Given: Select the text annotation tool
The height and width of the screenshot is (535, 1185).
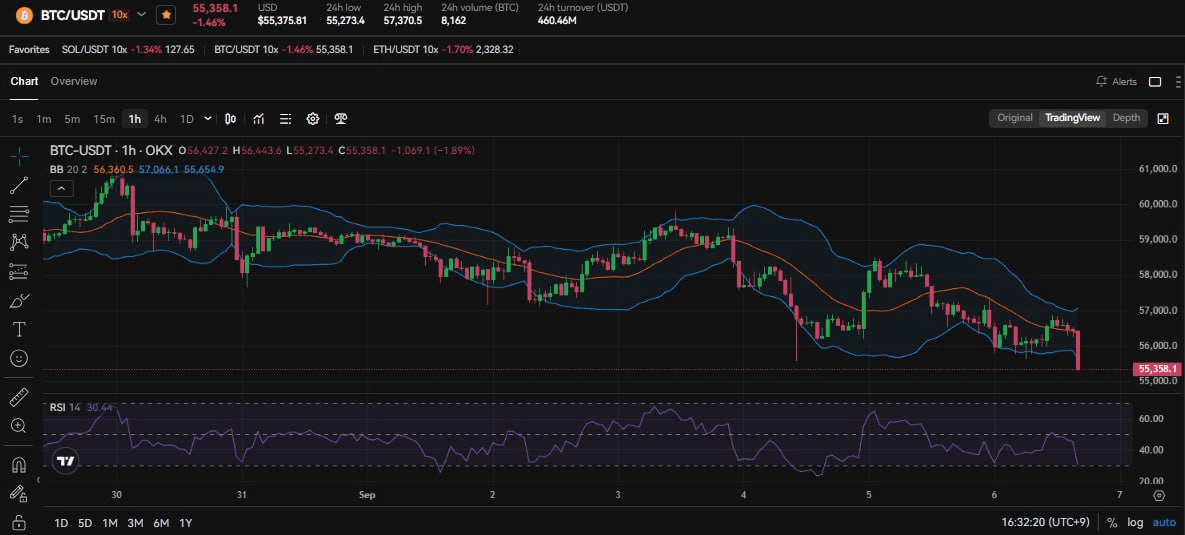Looking at the screenshot, I should tap(19, 329).
